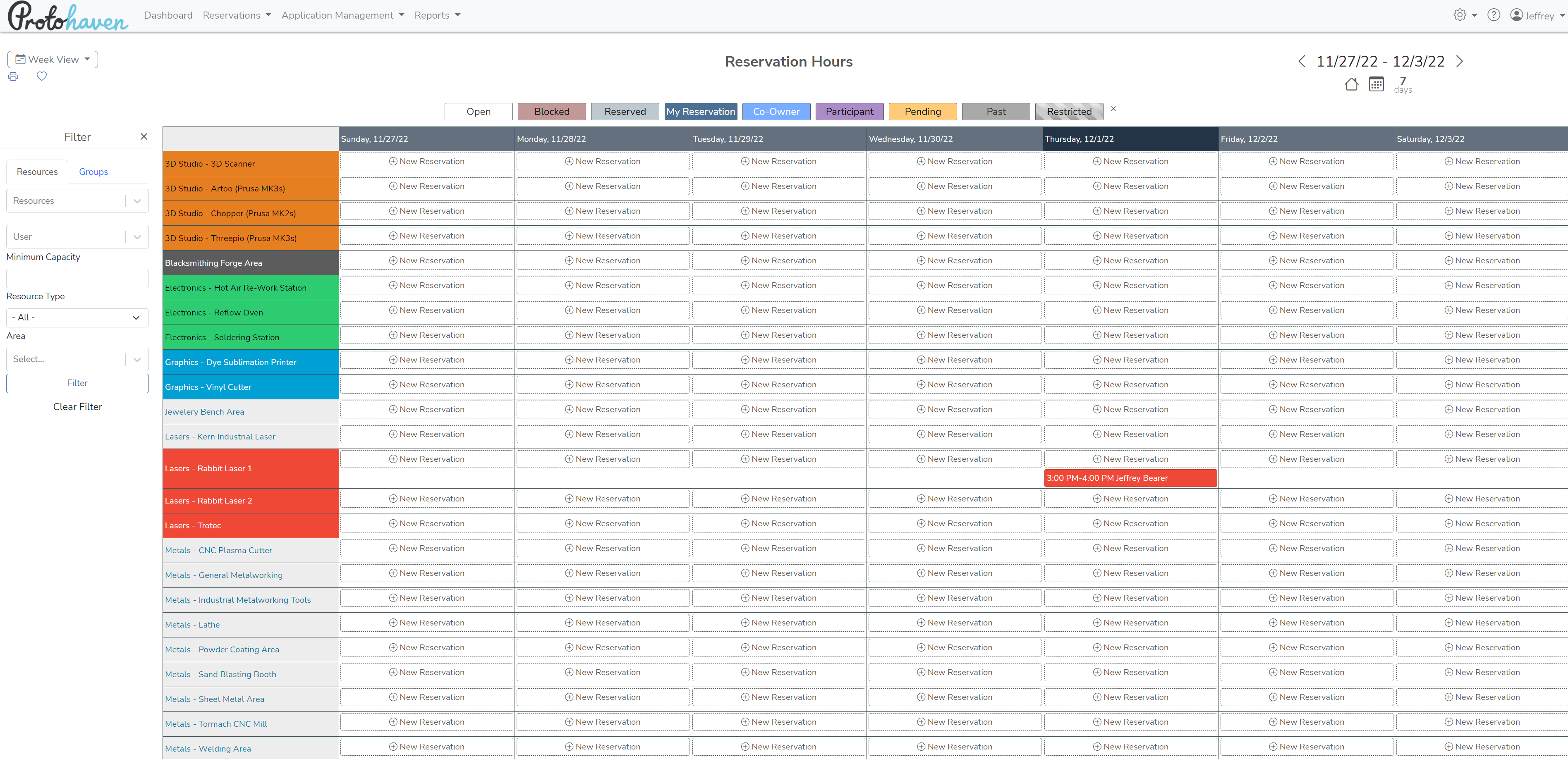Open the Area Select combo box
This screenshot has height=759, width=1568.
tap(77, 359)
